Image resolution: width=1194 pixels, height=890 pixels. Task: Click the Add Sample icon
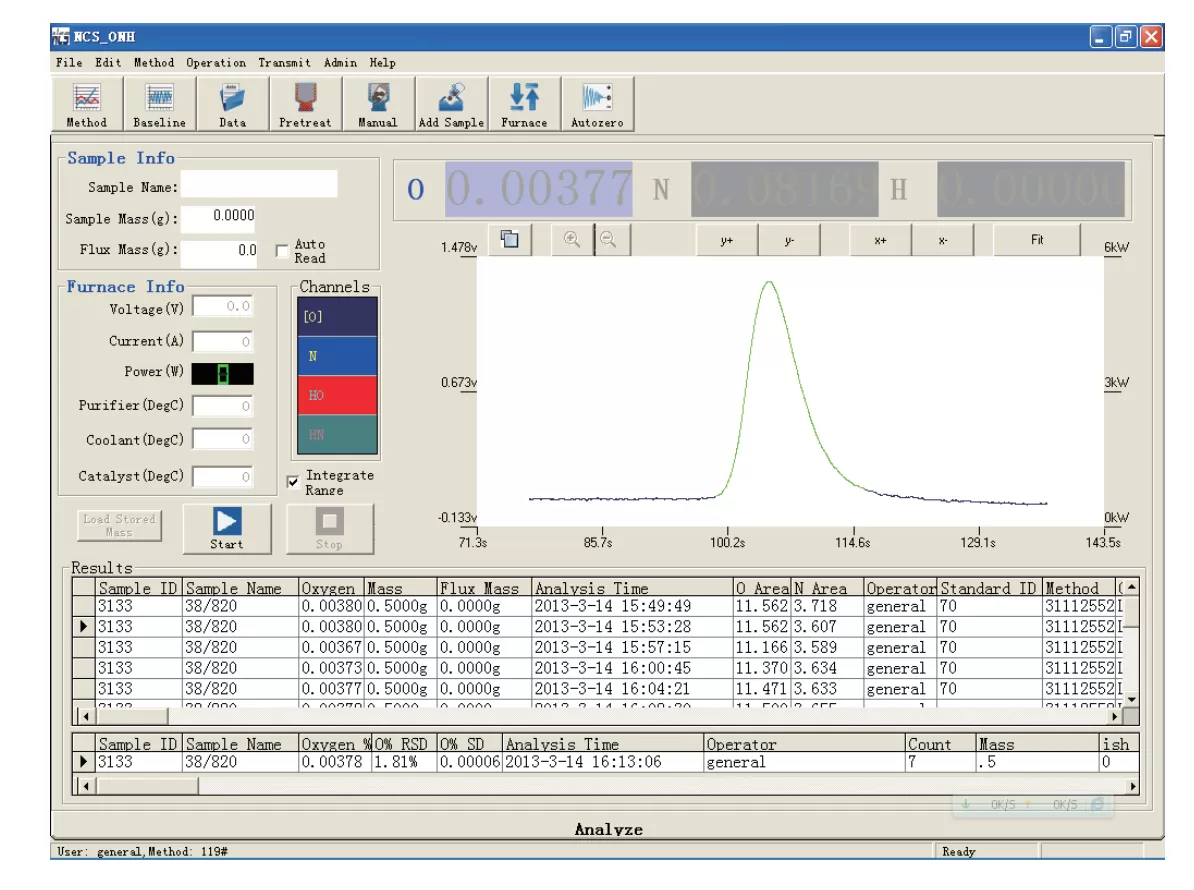451,105
